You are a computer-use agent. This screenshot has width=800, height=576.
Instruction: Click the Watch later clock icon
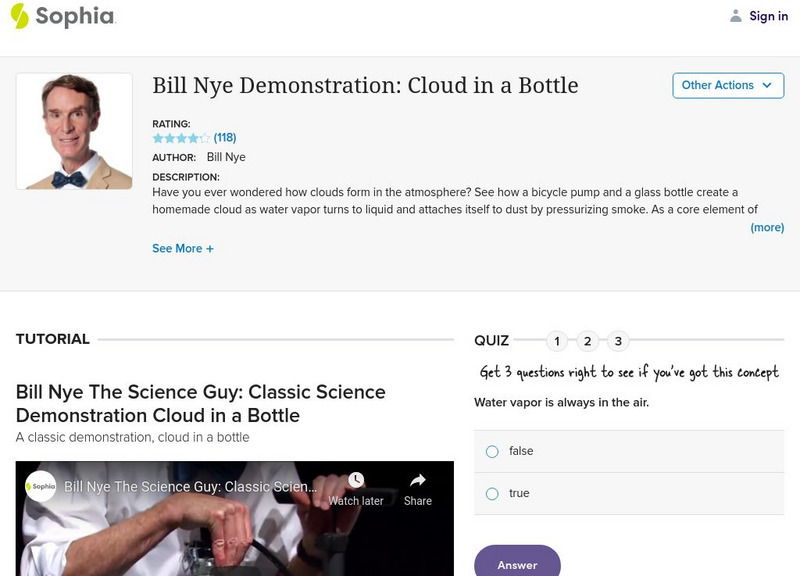(x=356, y=481)
